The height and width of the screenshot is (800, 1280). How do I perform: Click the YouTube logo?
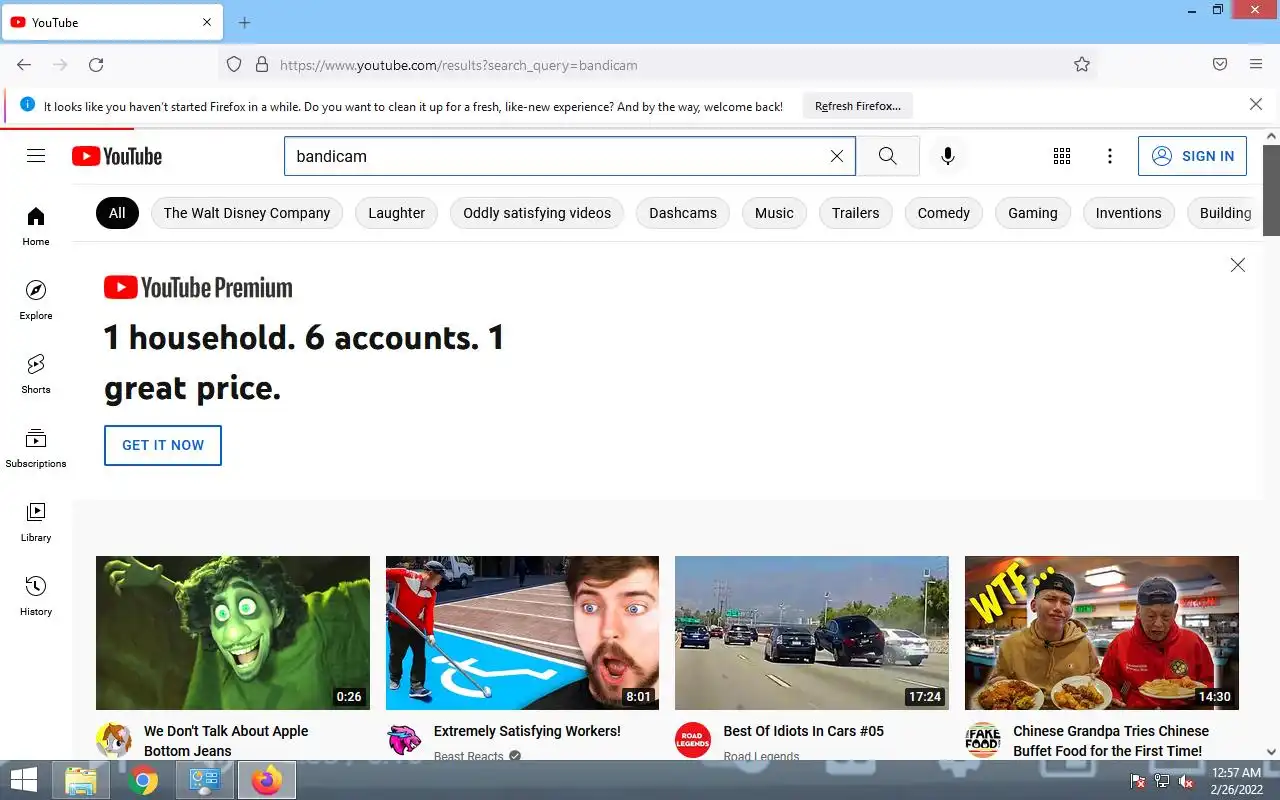pos(117,156)
